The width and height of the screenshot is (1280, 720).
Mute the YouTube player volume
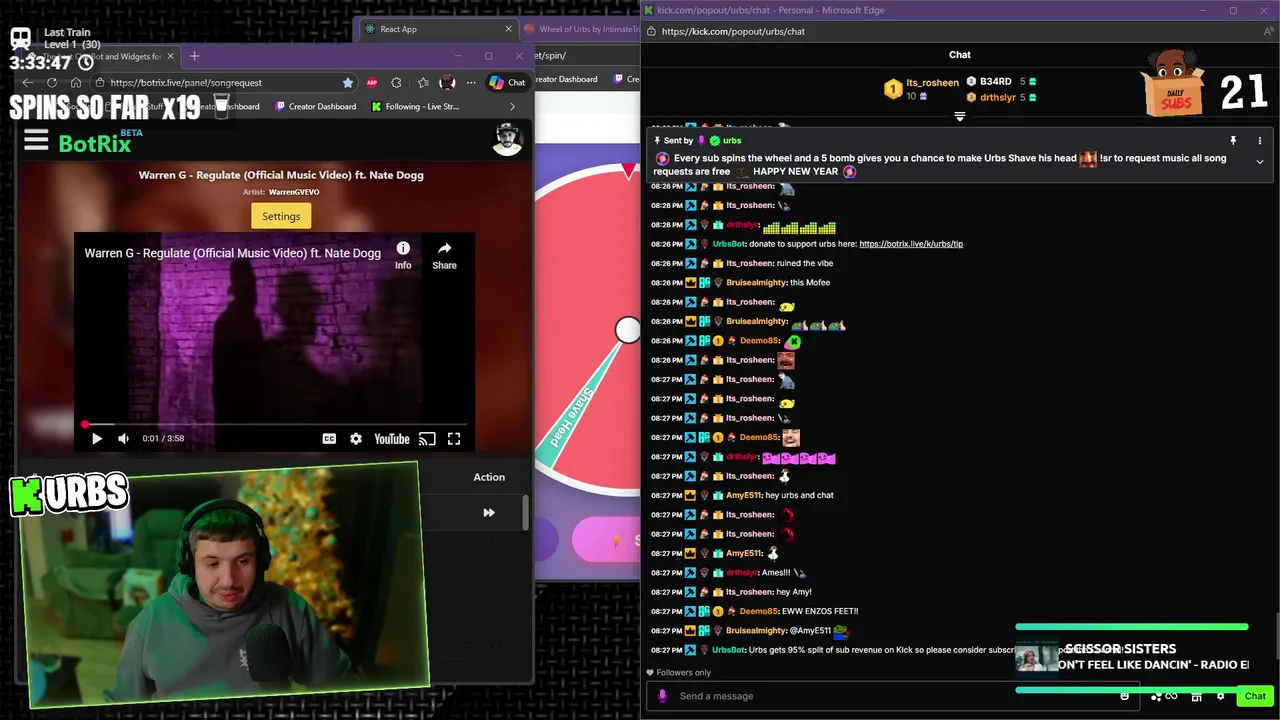(123, 438)
